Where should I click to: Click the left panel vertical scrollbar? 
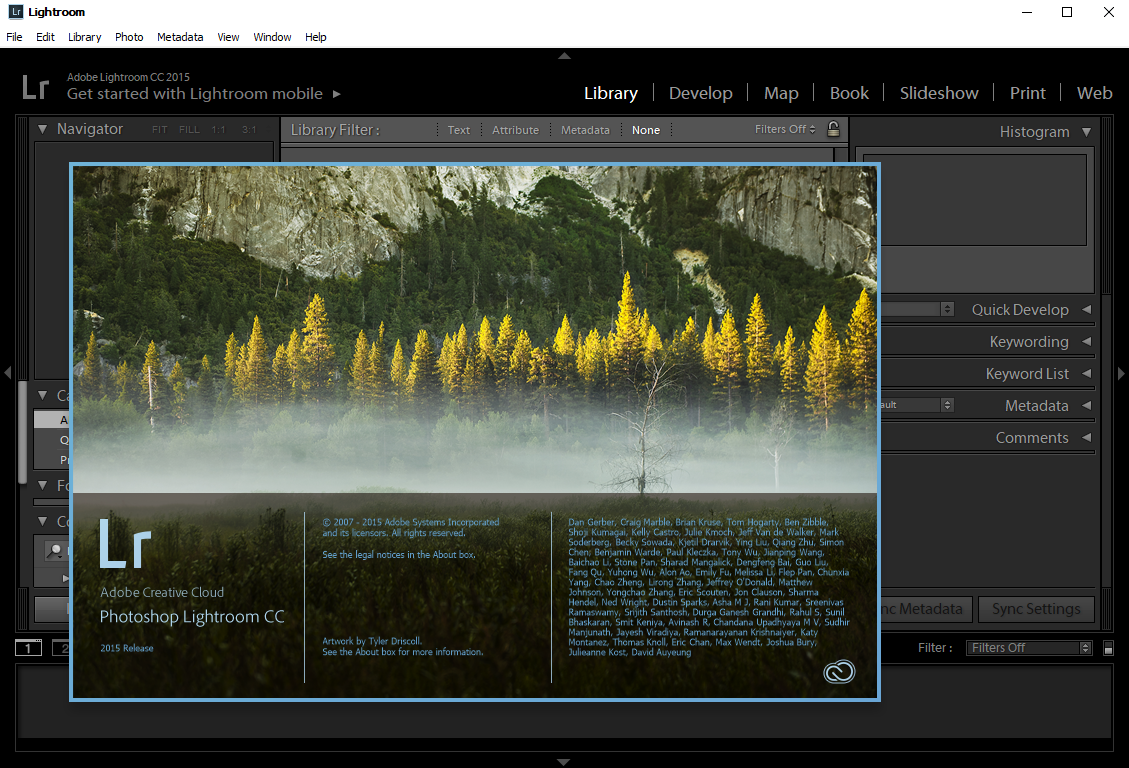tap(22, 432)
